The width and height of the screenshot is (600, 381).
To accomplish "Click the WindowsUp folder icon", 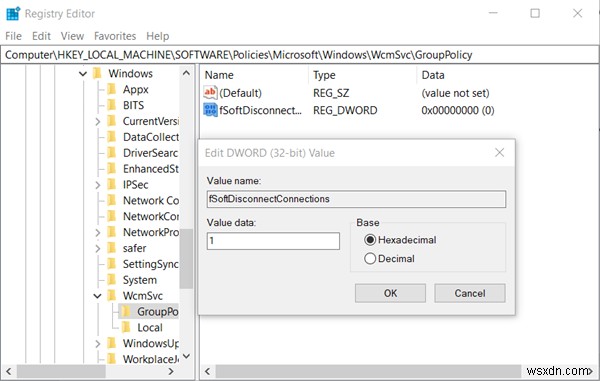I will point(112,343).
